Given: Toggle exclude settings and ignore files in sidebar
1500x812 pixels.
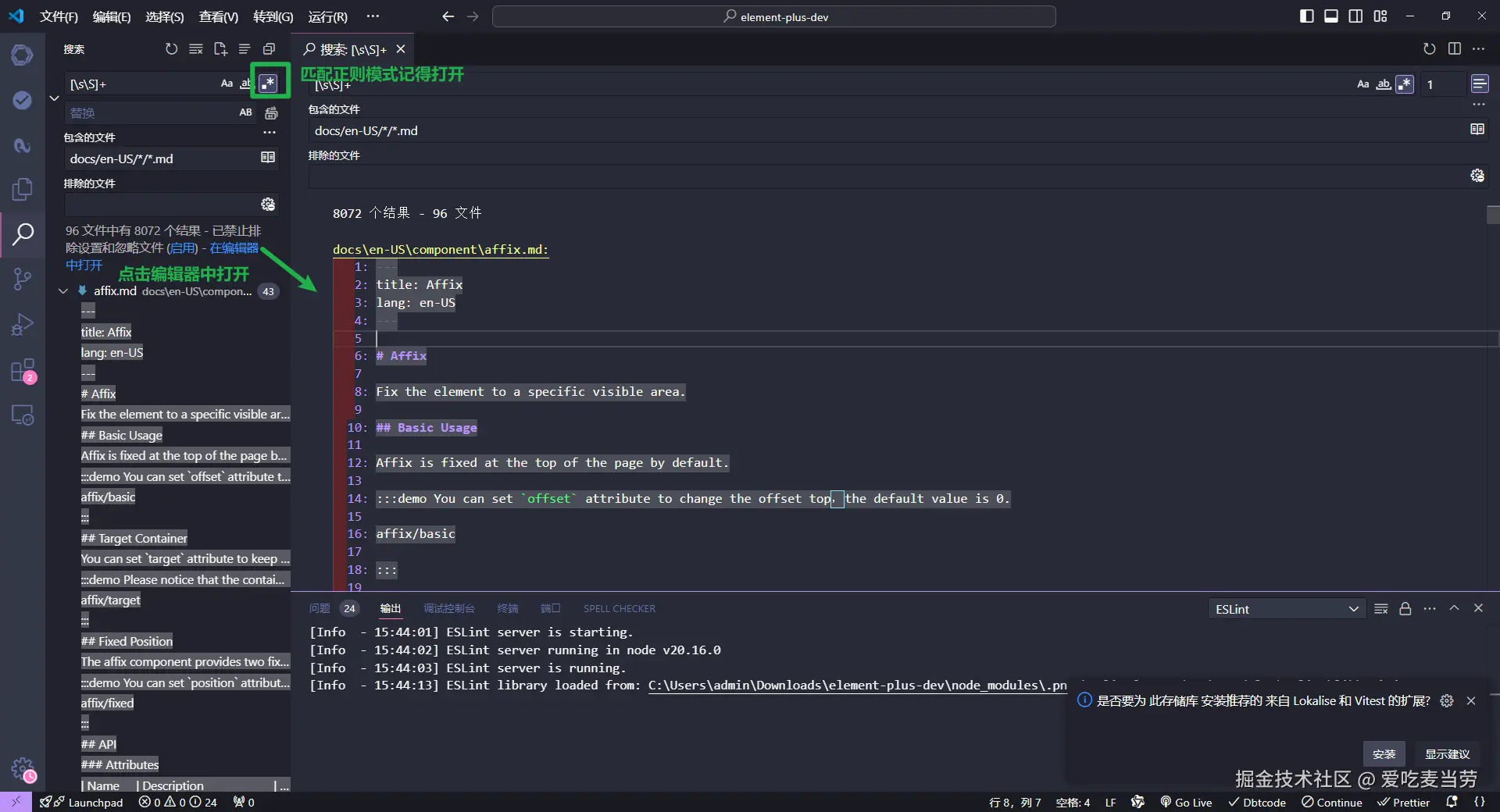Looking at the screenshot, I should tap(268, 205).
